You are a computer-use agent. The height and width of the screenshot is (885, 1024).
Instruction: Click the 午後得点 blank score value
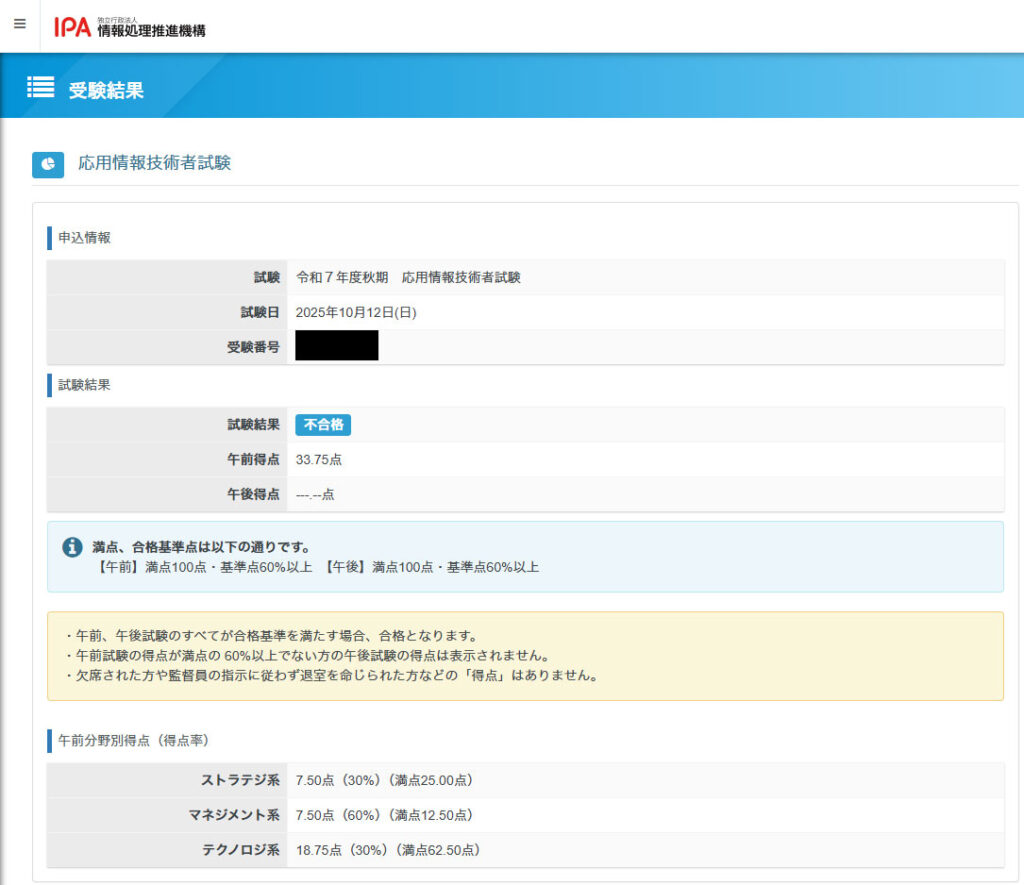[x=315, y=495]
